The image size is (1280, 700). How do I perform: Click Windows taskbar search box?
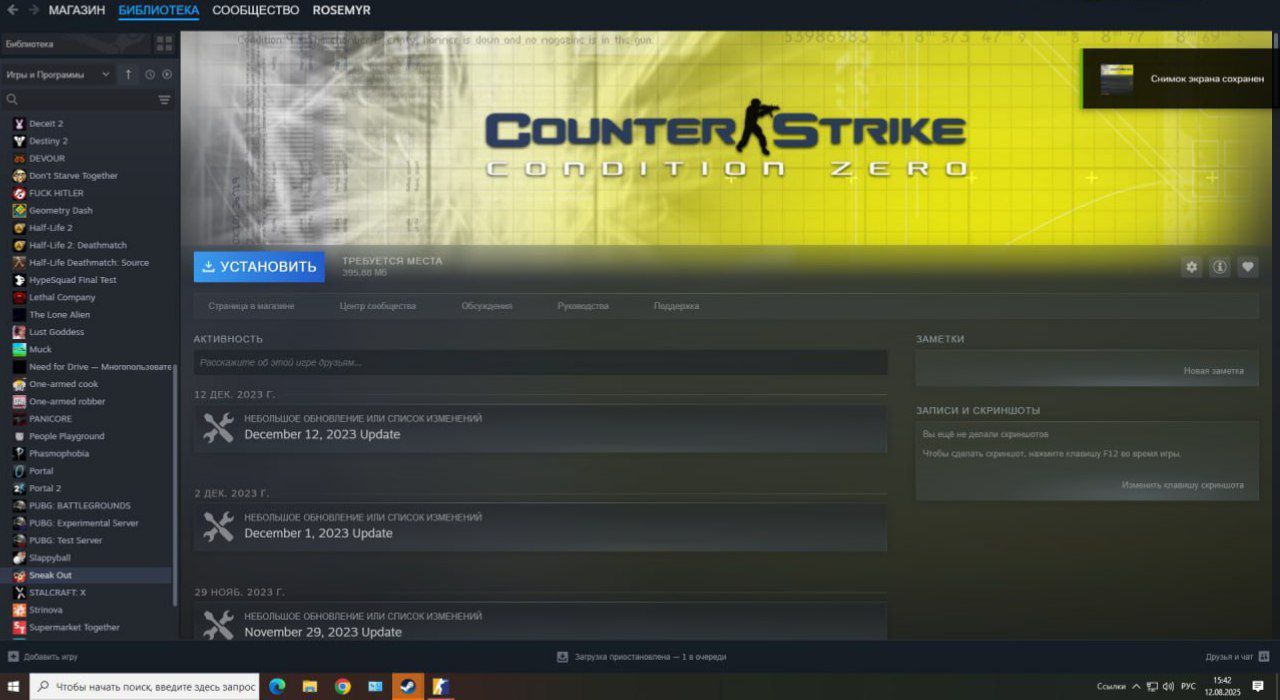pos(145,686)
